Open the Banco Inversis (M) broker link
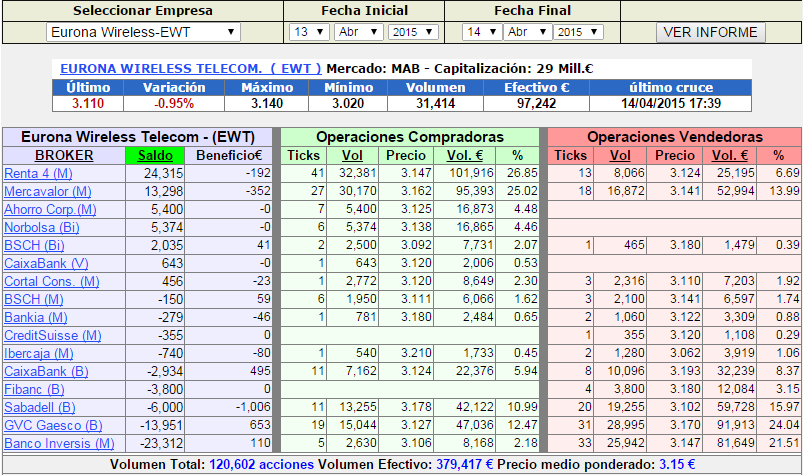The width and height of the screenshot is (803, 475). 56,443
